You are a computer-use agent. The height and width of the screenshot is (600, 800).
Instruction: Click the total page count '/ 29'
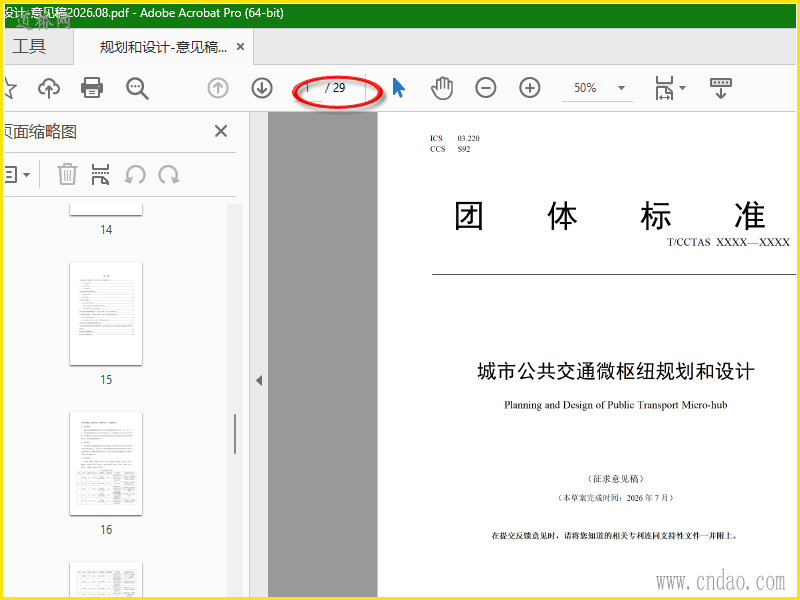coord(335,88)
